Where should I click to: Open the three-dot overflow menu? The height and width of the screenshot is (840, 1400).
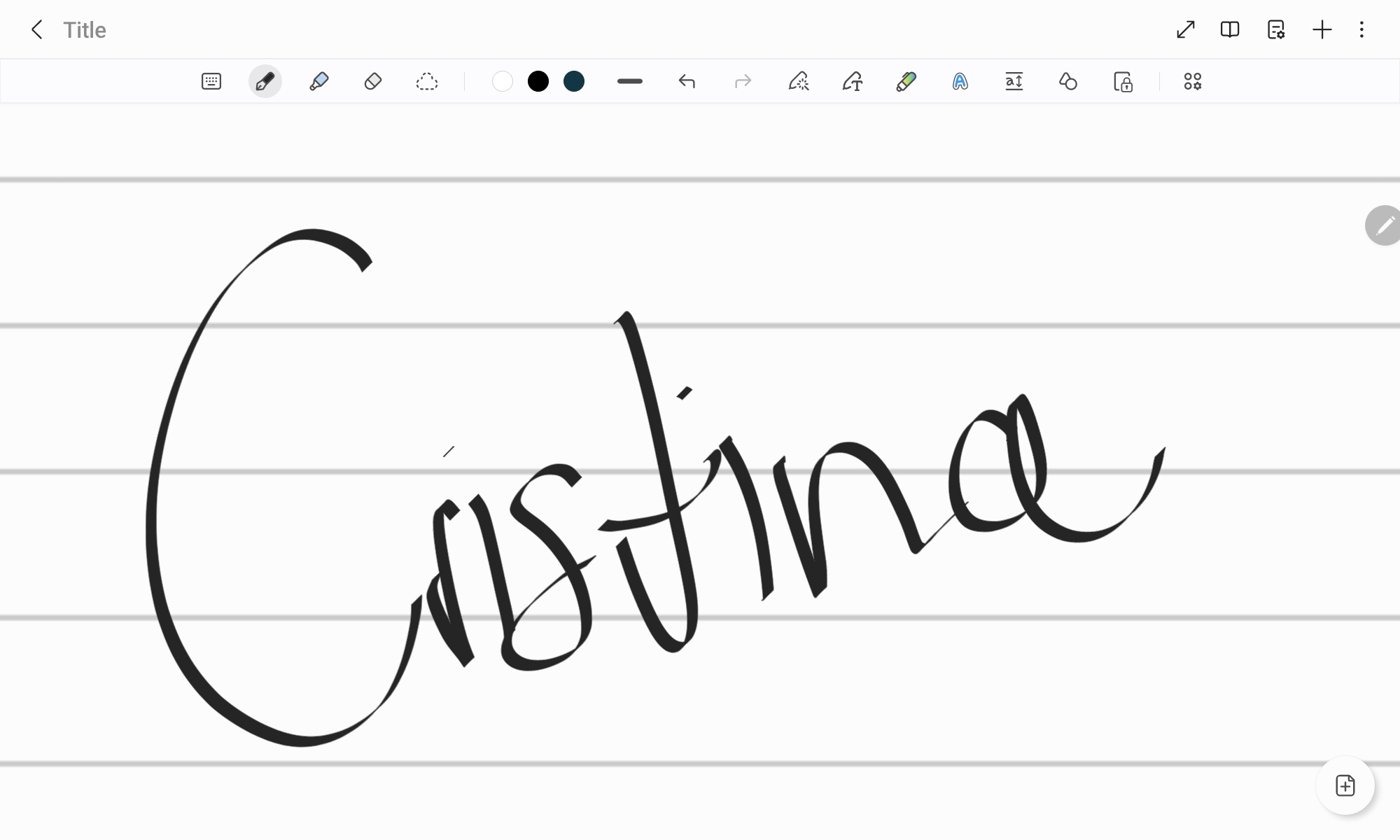pos(1361,29)
